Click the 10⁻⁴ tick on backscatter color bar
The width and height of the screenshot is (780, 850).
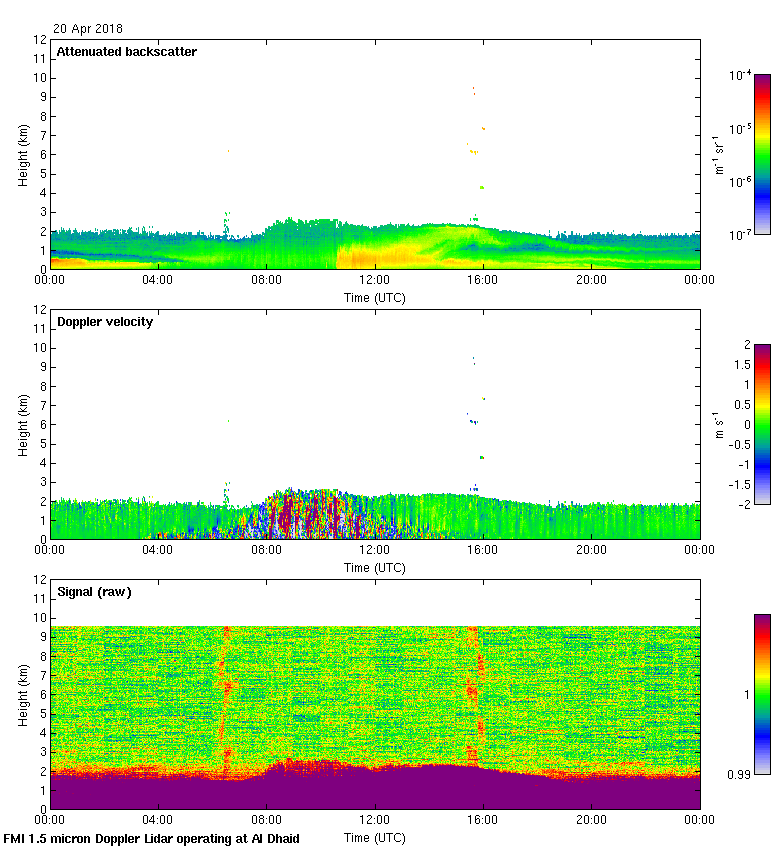[739, 76]
